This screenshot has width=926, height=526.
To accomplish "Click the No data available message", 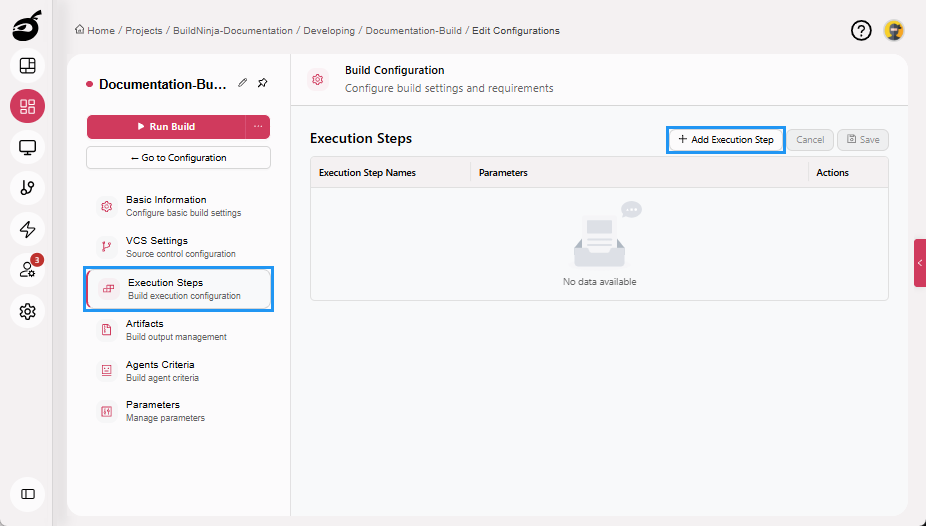I will [599, 282].
